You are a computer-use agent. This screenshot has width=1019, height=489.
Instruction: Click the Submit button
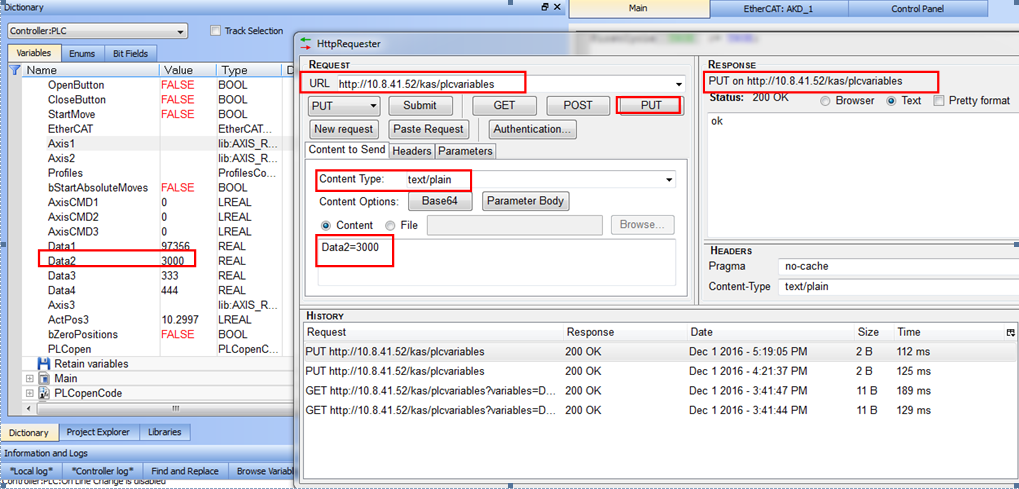pyautogui.click(x=420, y=106)
